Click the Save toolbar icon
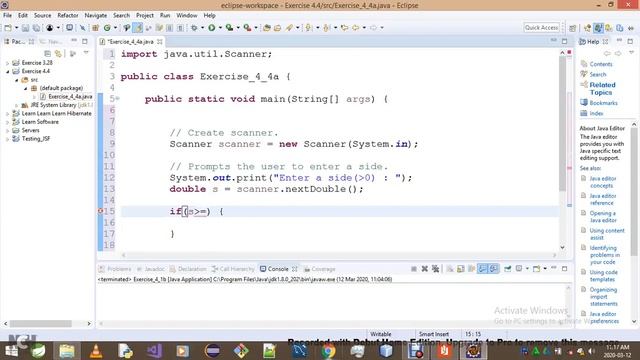The image size is (640, 360). click(x=25, y=28)
